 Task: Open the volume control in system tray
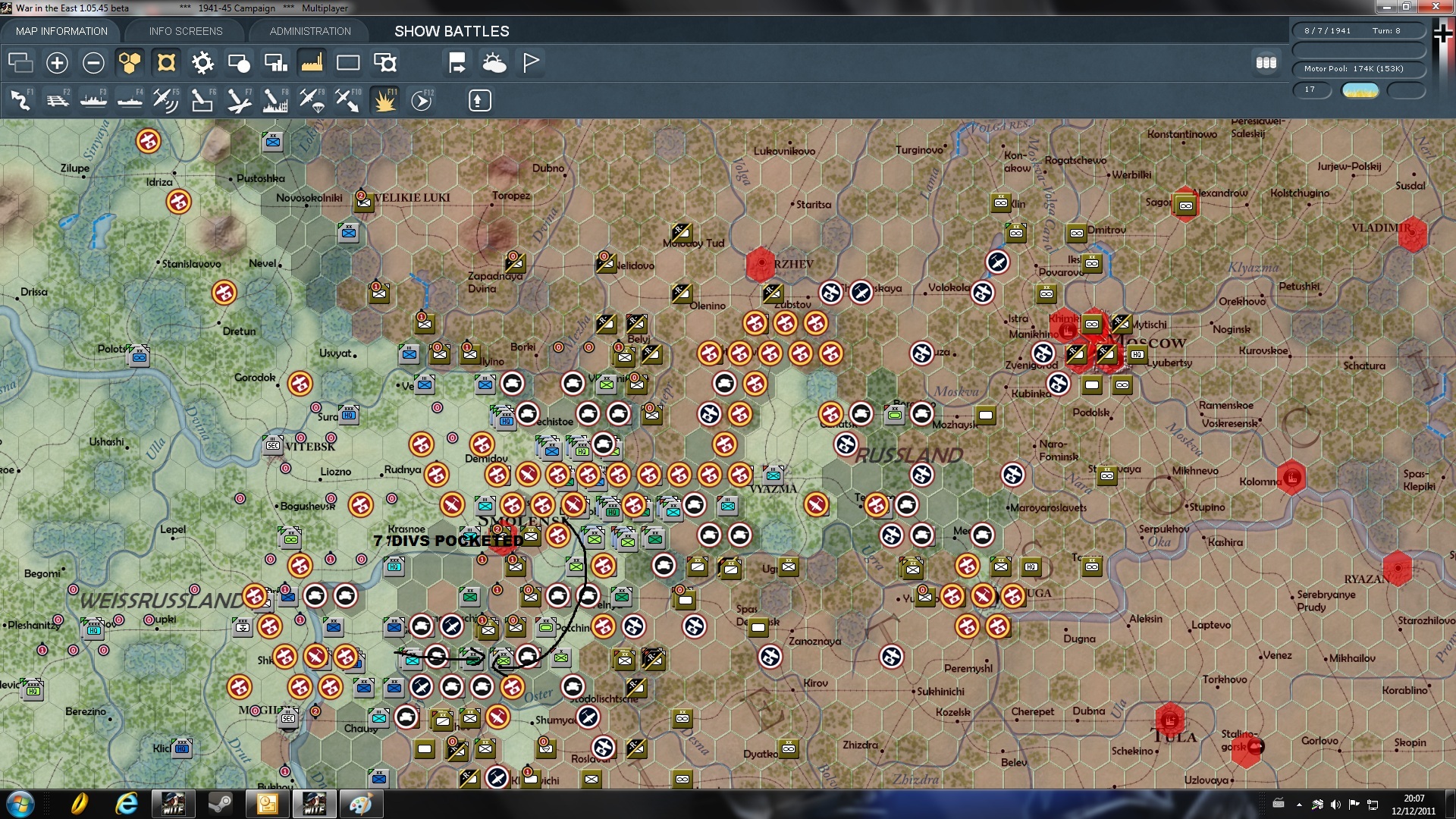pos(1335,805)
